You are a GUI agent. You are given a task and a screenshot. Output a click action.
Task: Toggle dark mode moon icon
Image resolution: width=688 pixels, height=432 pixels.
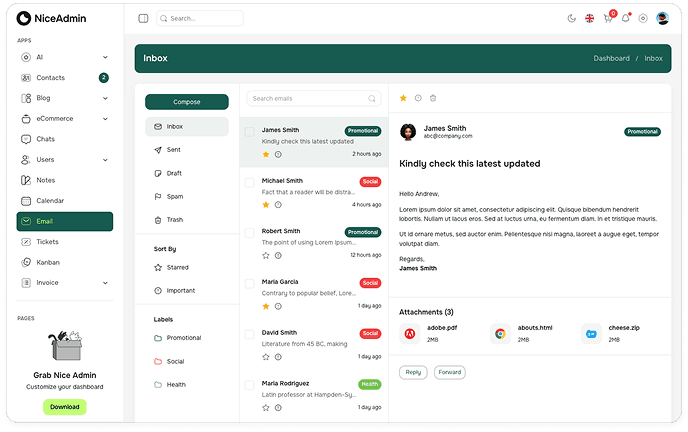point(571,18)
